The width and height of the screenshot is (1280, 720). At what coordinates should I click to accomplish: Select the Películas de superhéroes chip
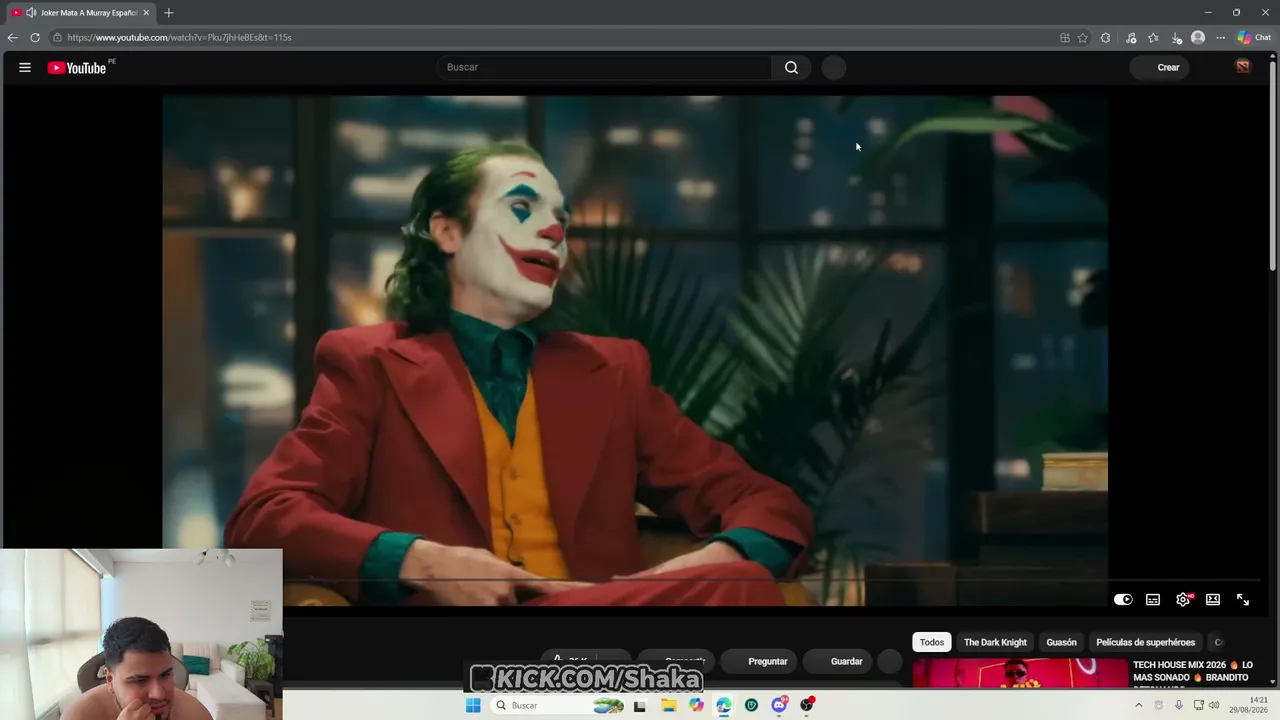(1145, 642)
